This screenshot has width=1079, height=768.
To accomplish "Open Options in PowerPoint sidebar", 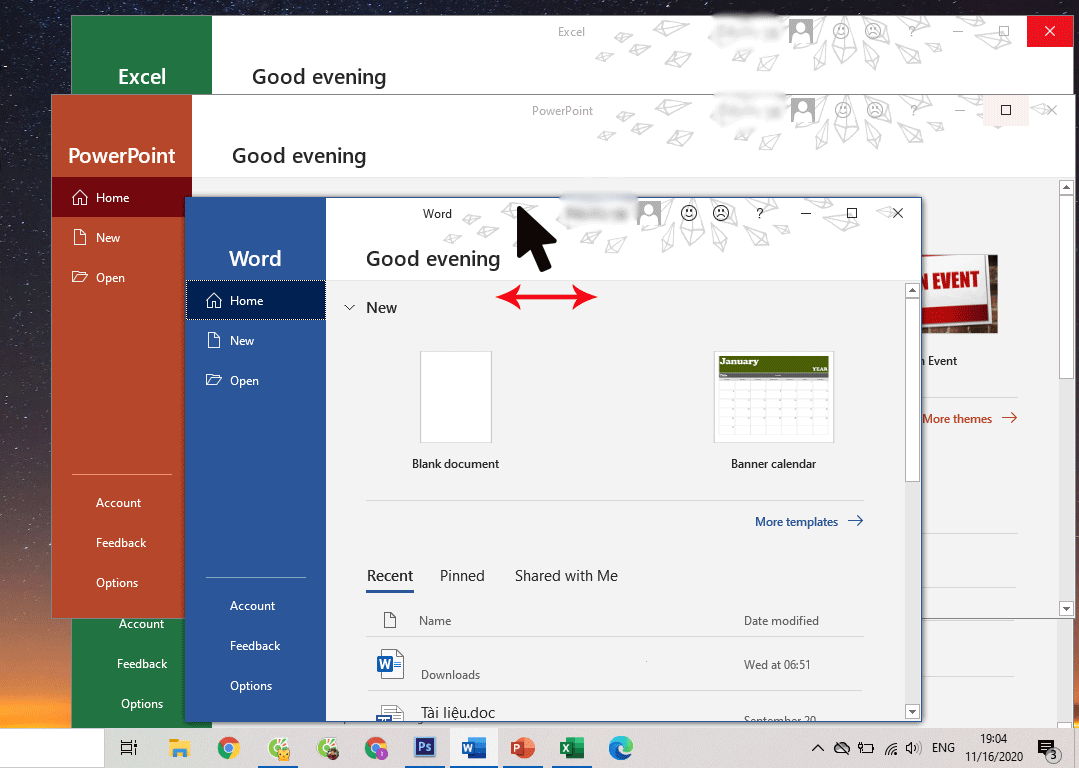I will [x=116, y=583].
